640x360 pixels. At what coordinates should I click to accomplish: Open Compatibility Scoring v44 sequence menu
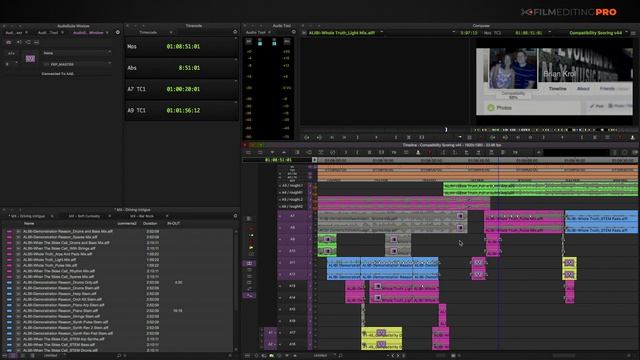point(596,33)
